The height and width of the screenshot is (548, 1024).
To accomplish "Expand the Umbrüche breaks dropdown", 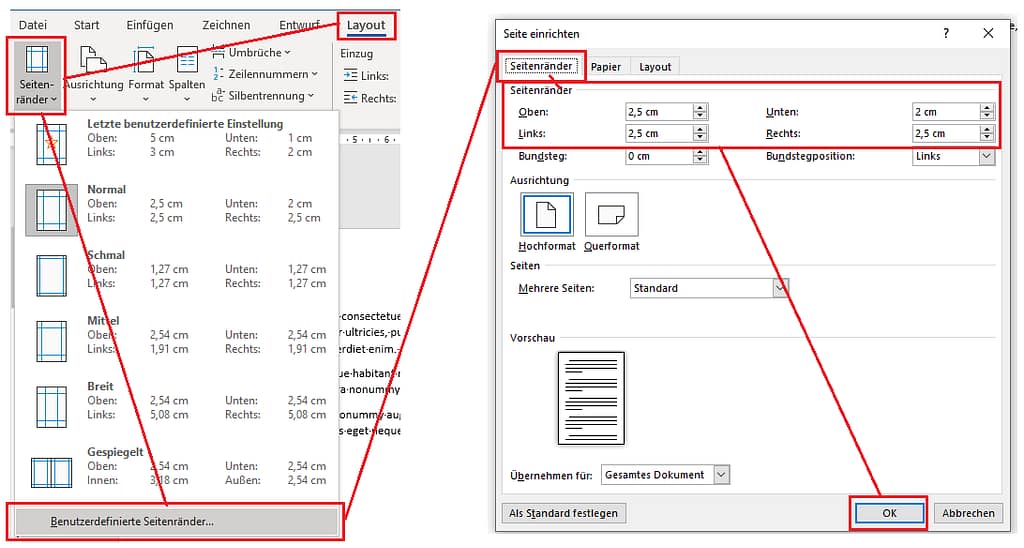I will [x=258, y=52].
